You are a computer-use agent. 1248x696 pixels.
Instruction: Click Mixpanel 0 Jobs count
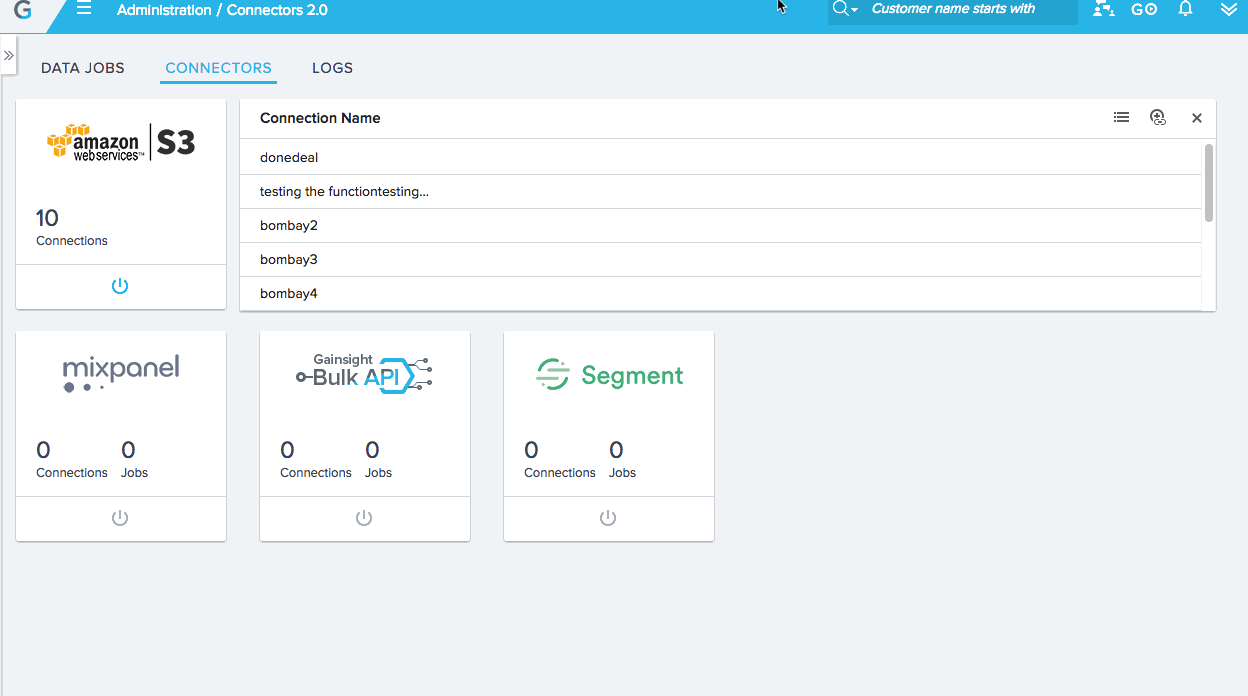pyautogui.click(x=134, y=459)
